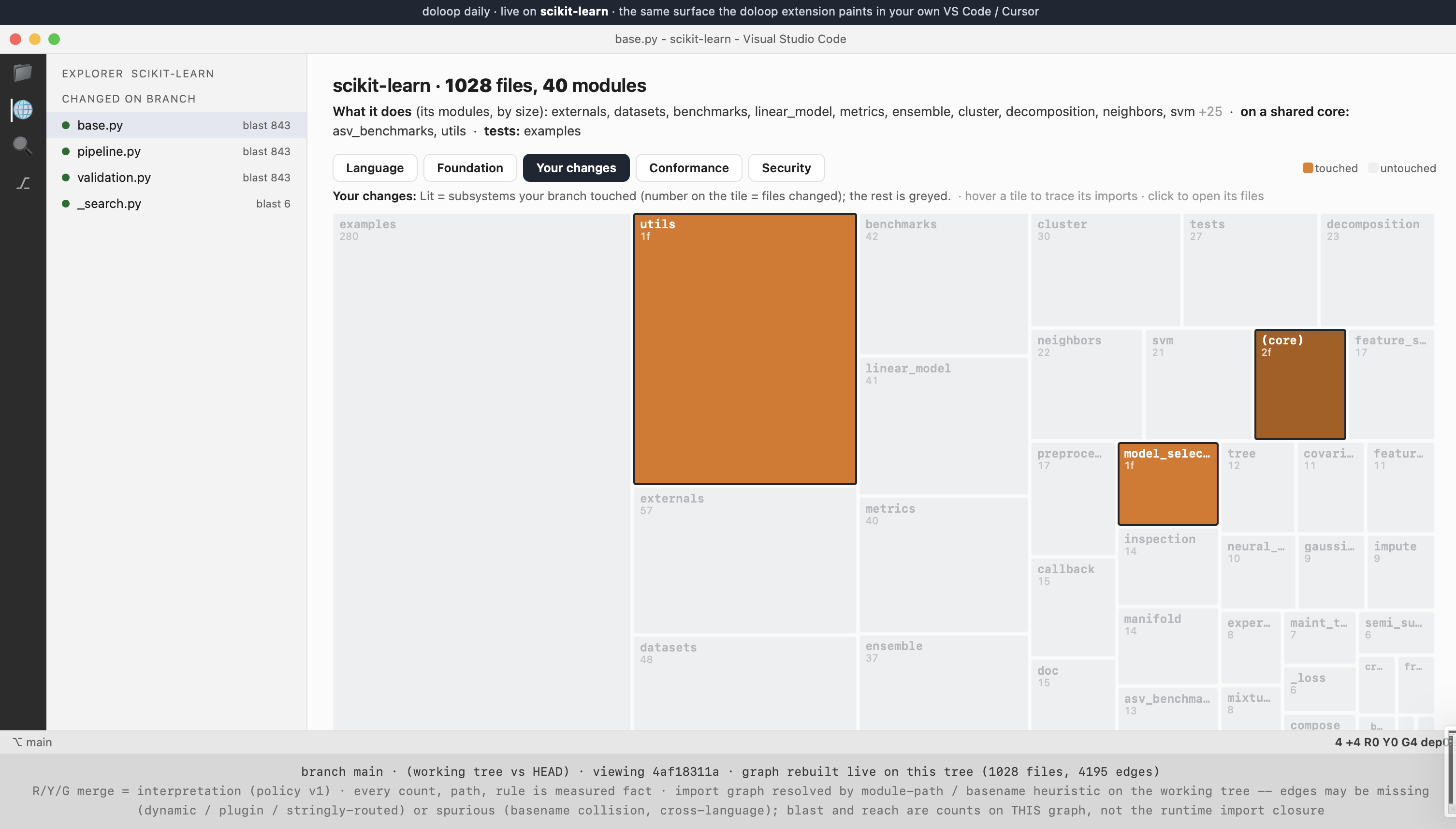Screen dimensions: 1456x829
Task: Click the yellow minimize window button
Action: (35, 39)
